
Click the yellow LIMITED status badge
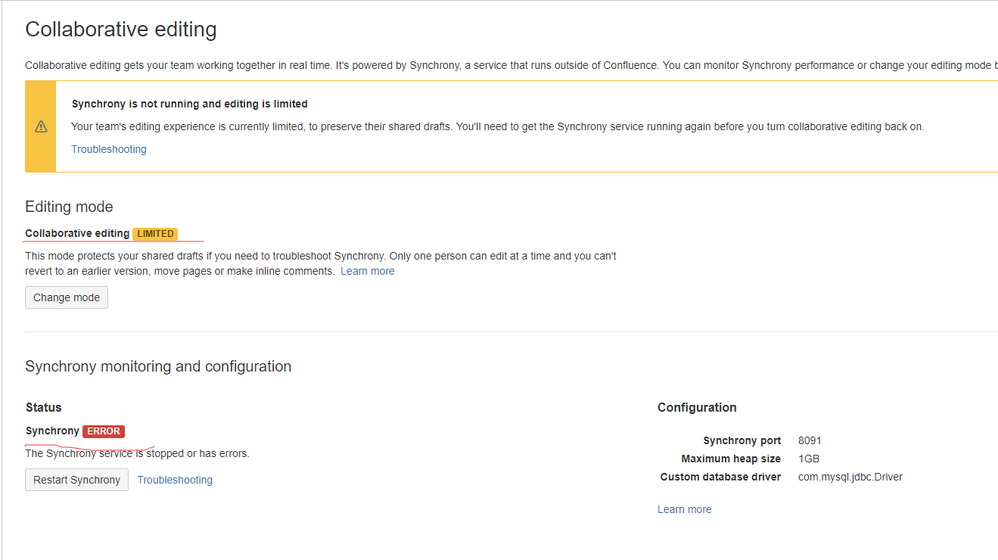(x=155, y=234)
